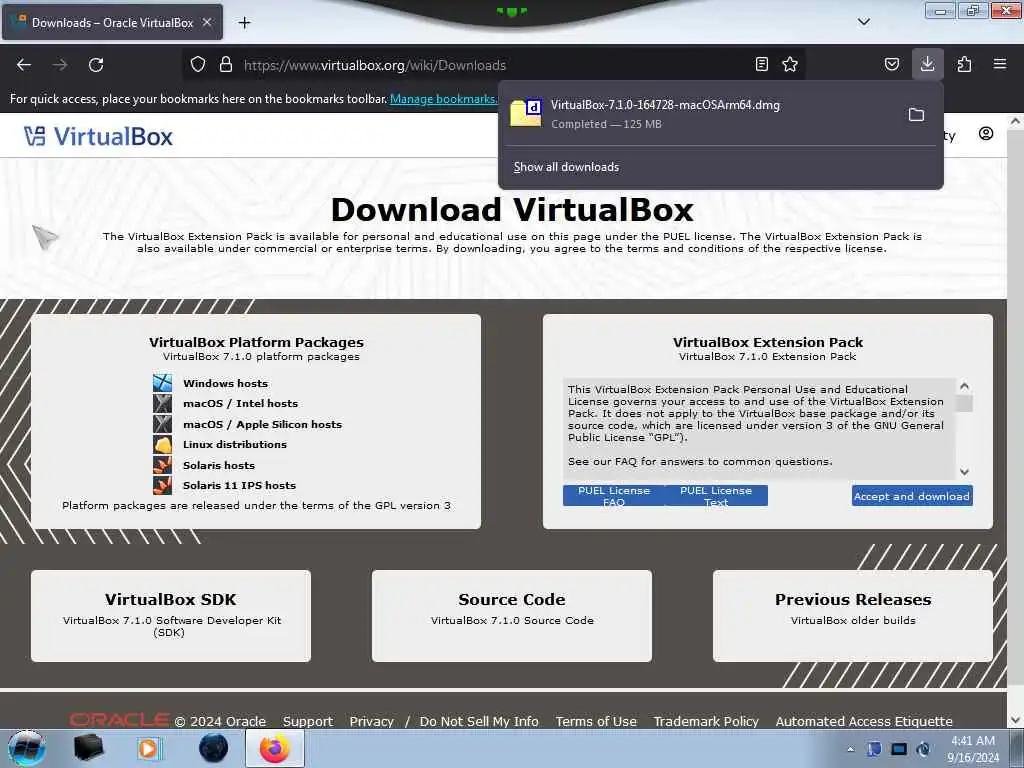
Task: Open the extensions puzzle icon
Action: tap(964, 64)
